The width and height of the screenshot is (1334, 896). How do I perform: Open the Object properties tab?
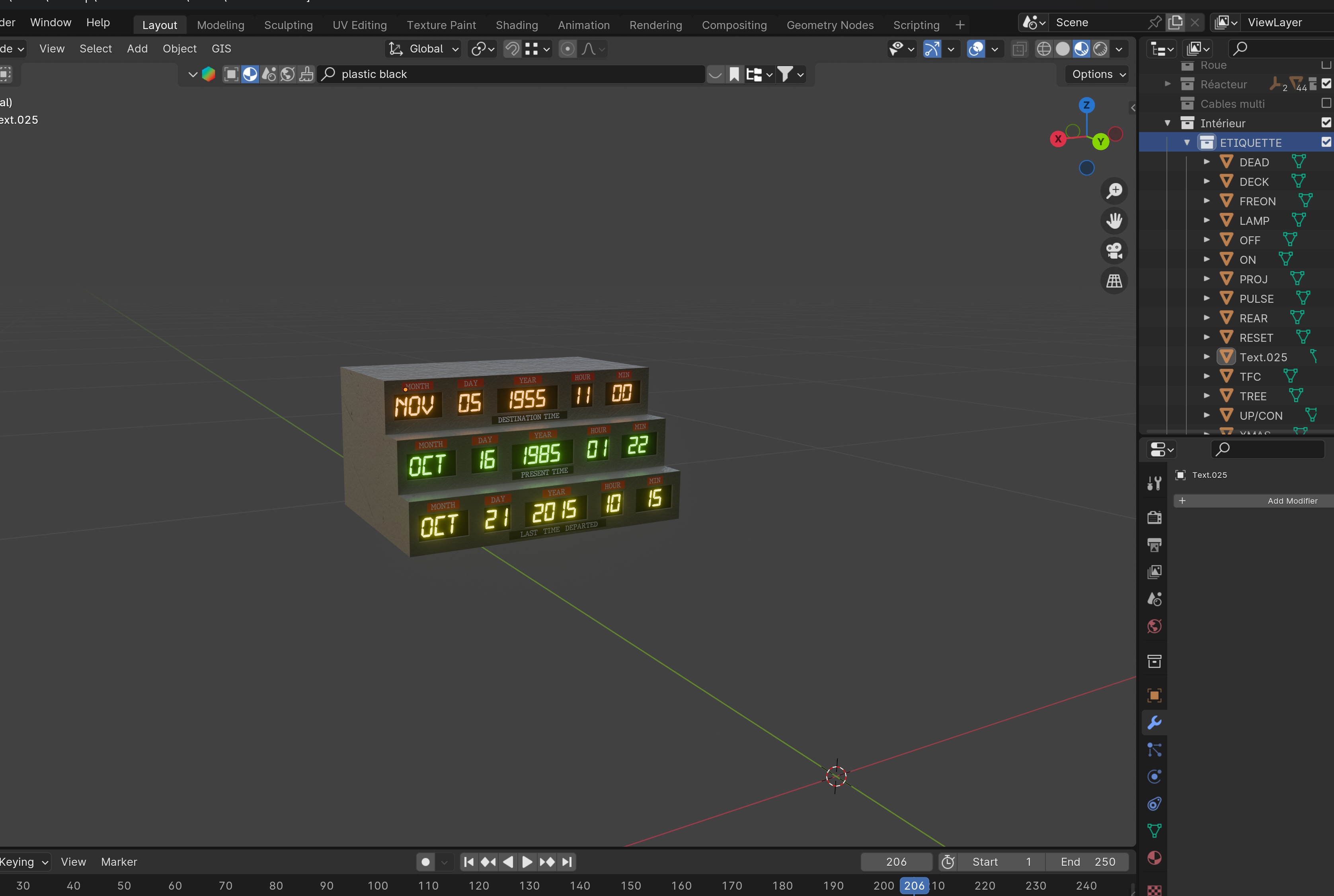point(1154,695)
